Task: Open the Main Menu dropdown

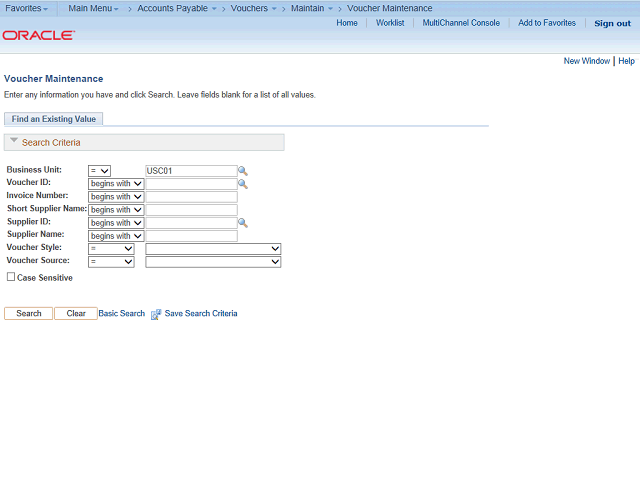Action: (x=93, y=8)
